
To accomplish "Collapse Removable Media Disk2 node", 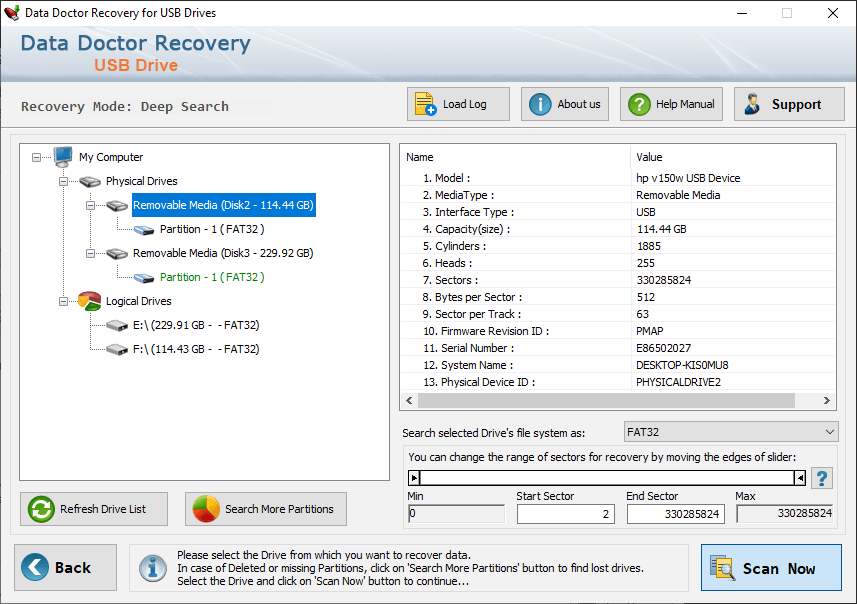I will point(91,206).
